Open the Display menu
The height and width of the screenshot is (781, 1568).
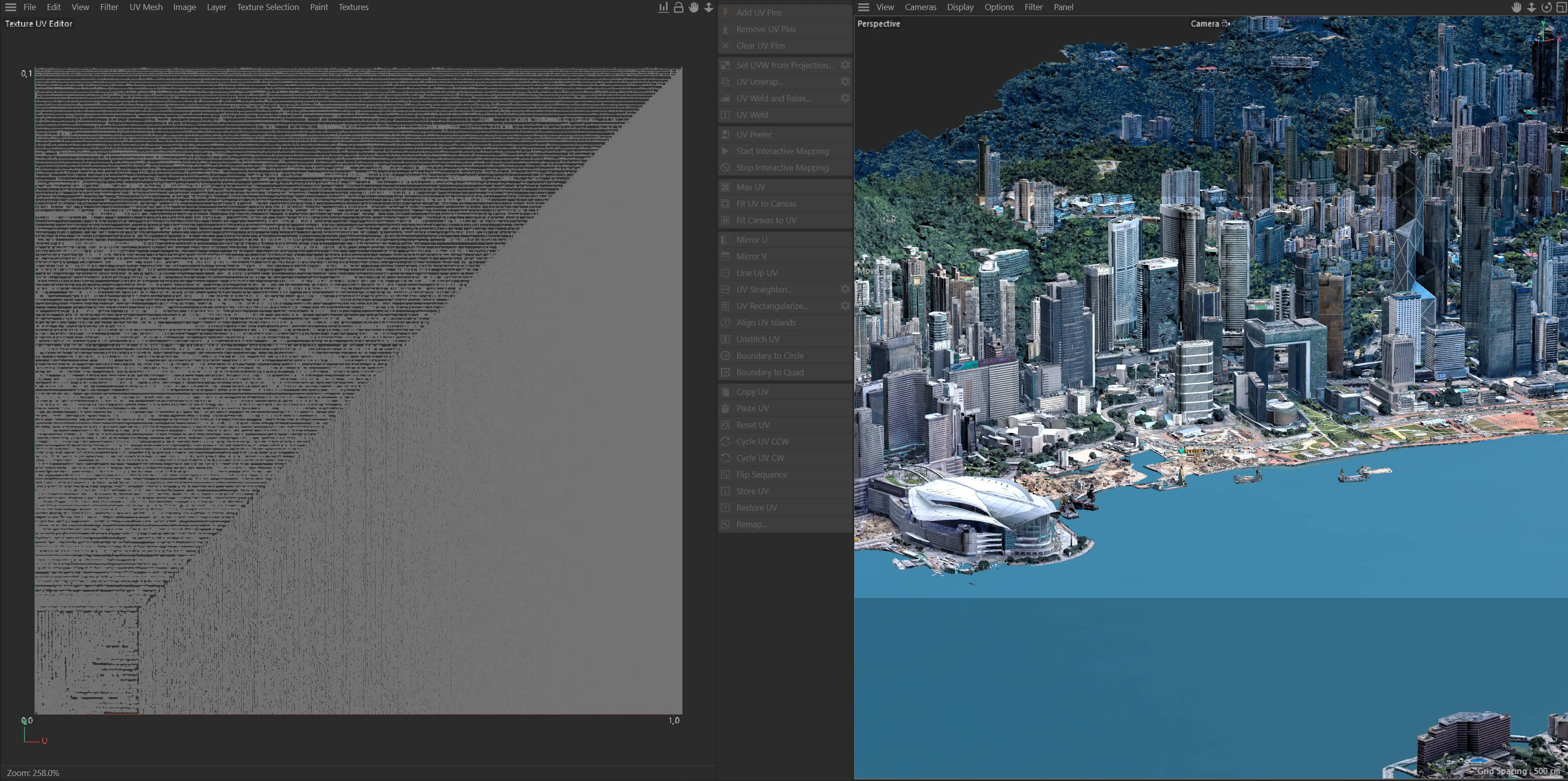[960, 8]
